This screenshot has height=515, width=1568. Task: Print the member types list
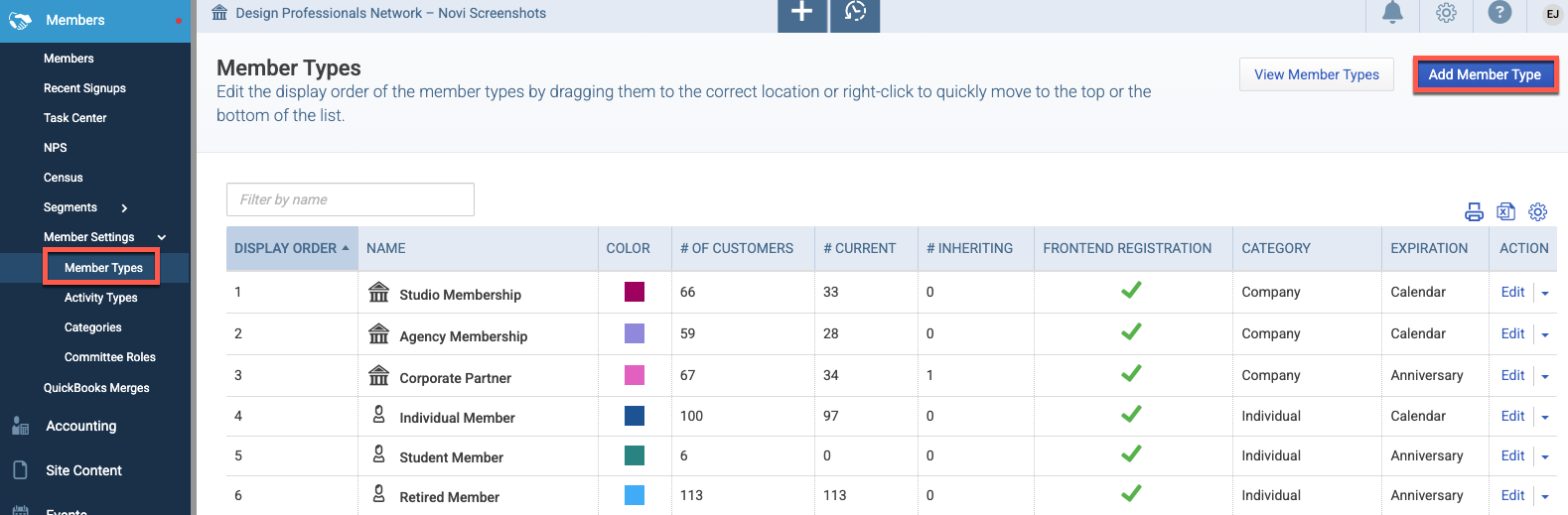click(1475, 211)
